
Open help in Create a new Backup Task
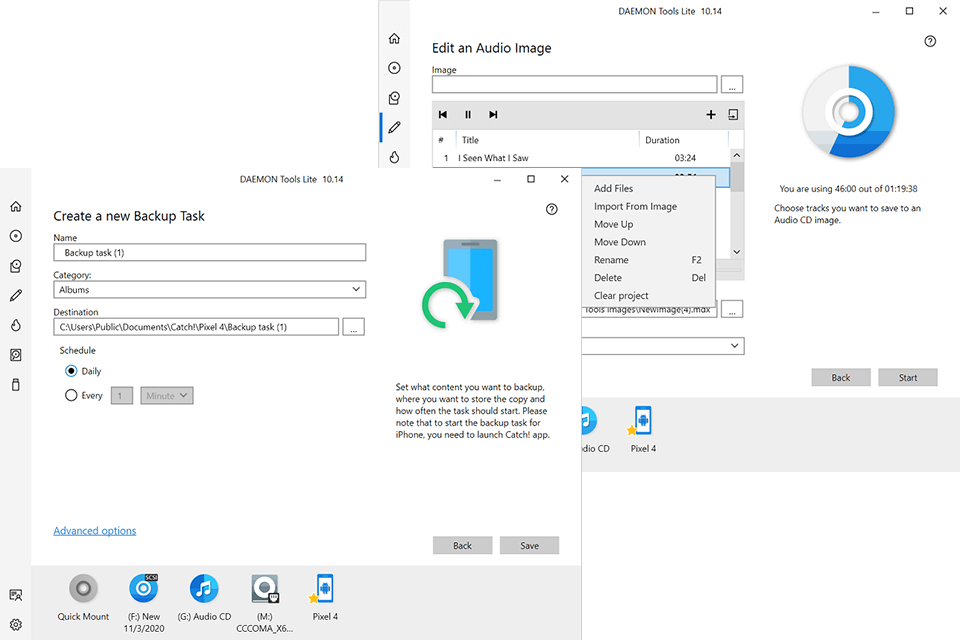pyautogui.click(x=552, y=209)
